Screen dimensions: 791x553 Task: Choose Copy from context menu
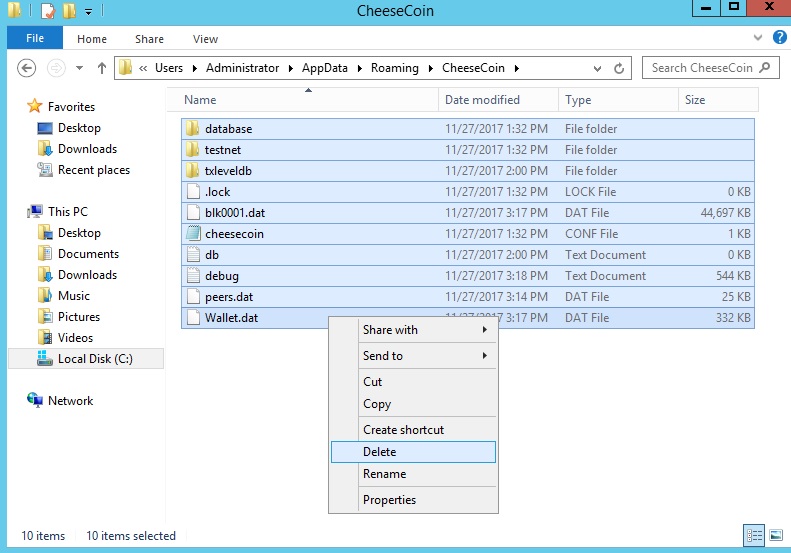(413, 404)
